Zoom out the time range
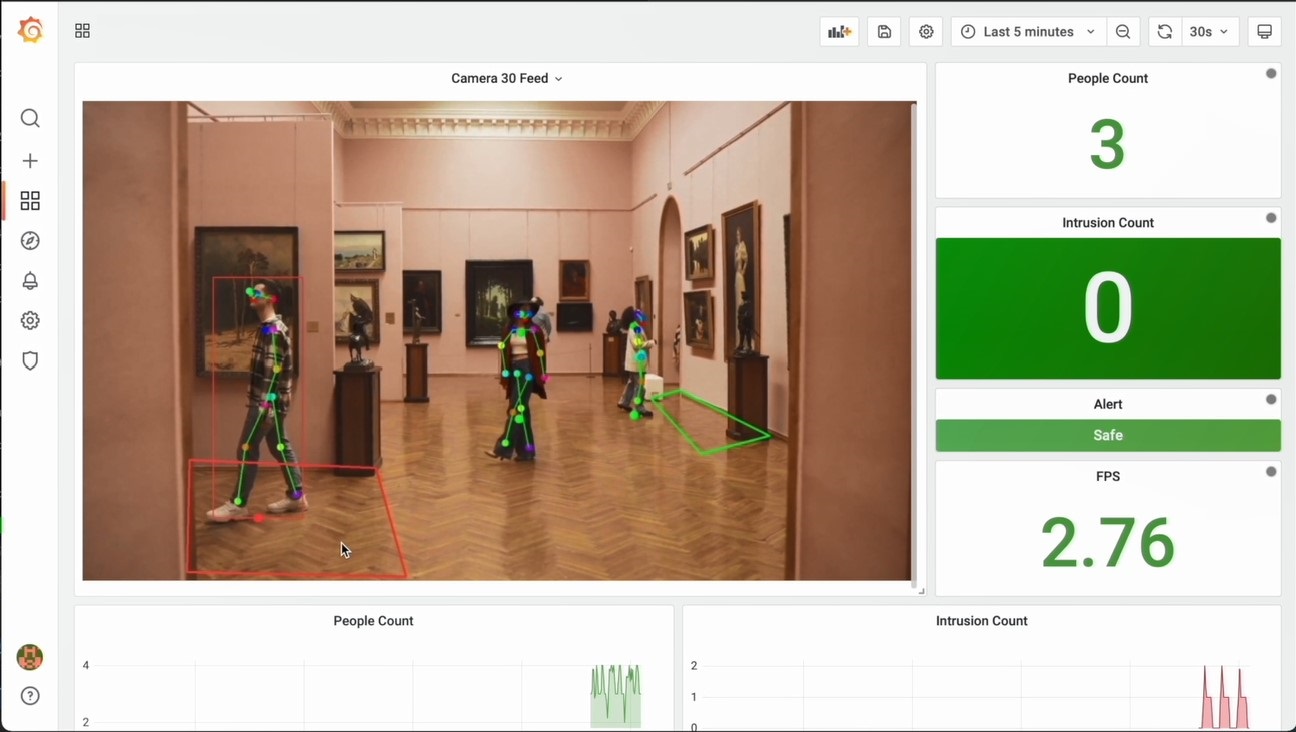Viewport: 1296px width, 732px height. [x=1123, y=32]
